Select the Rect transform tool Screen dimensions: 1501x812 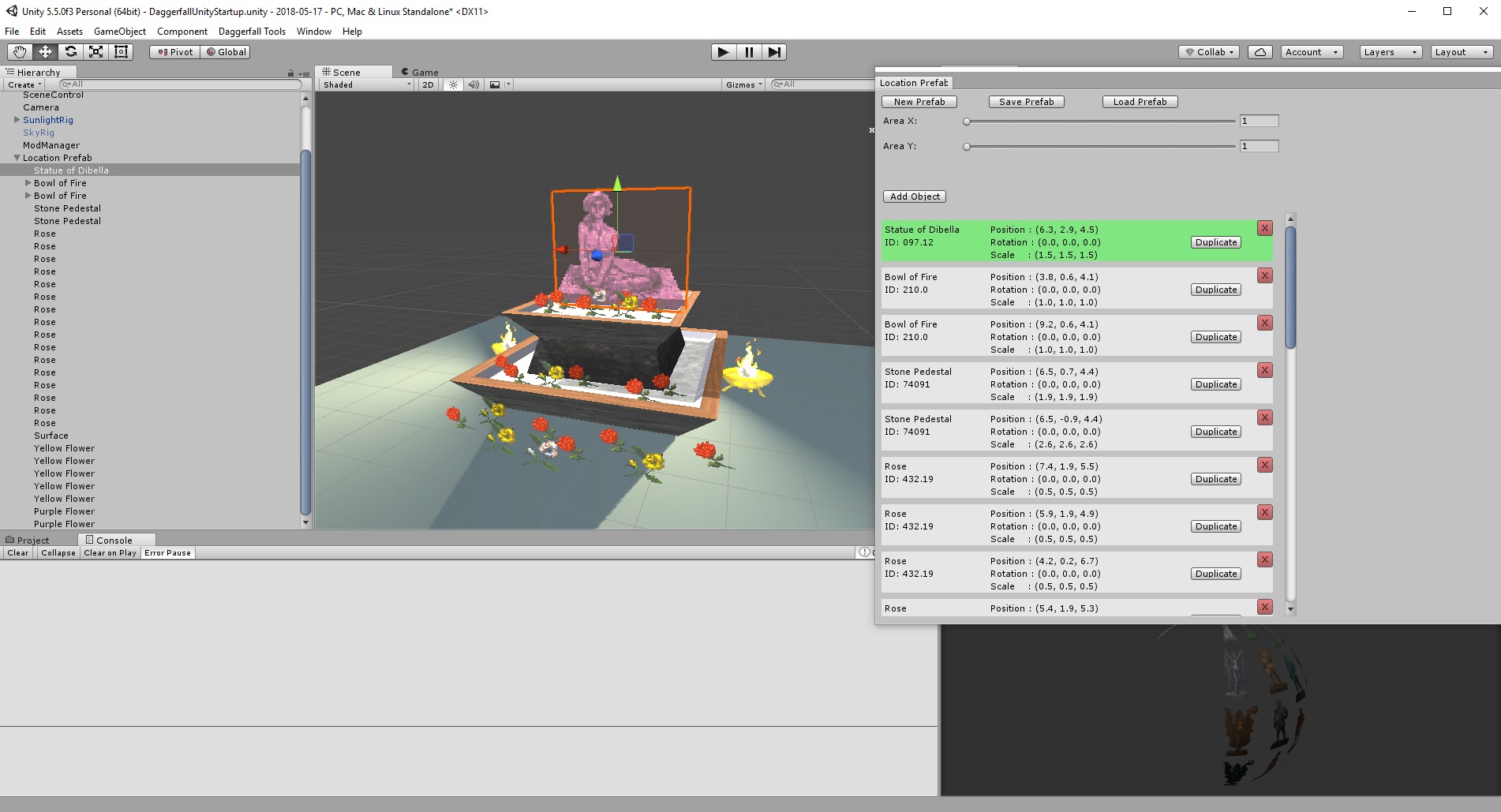coord(121,52)
